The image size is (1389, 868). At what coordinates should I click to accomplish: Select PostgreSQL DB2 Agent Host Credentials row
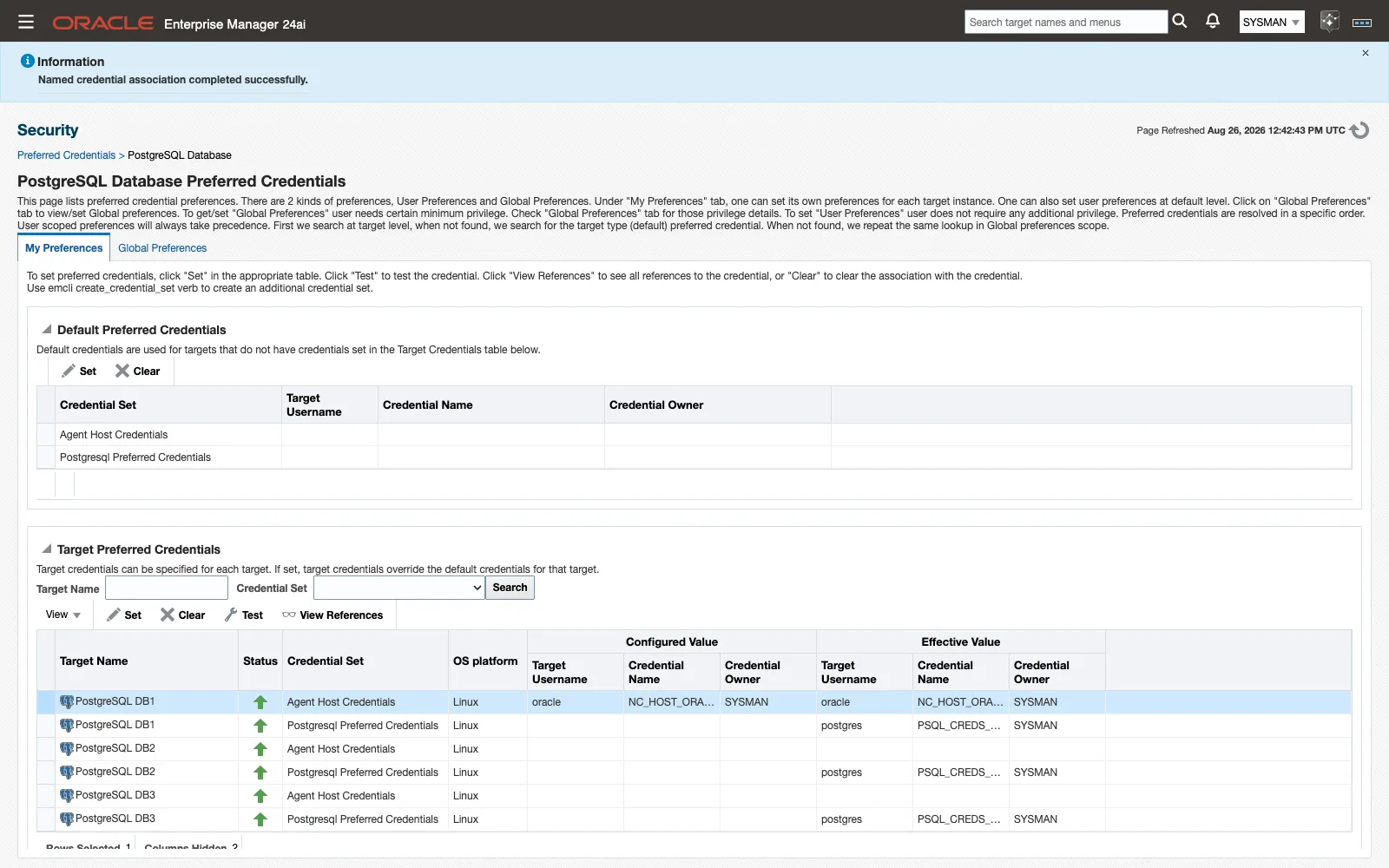(x=694, y=749)
